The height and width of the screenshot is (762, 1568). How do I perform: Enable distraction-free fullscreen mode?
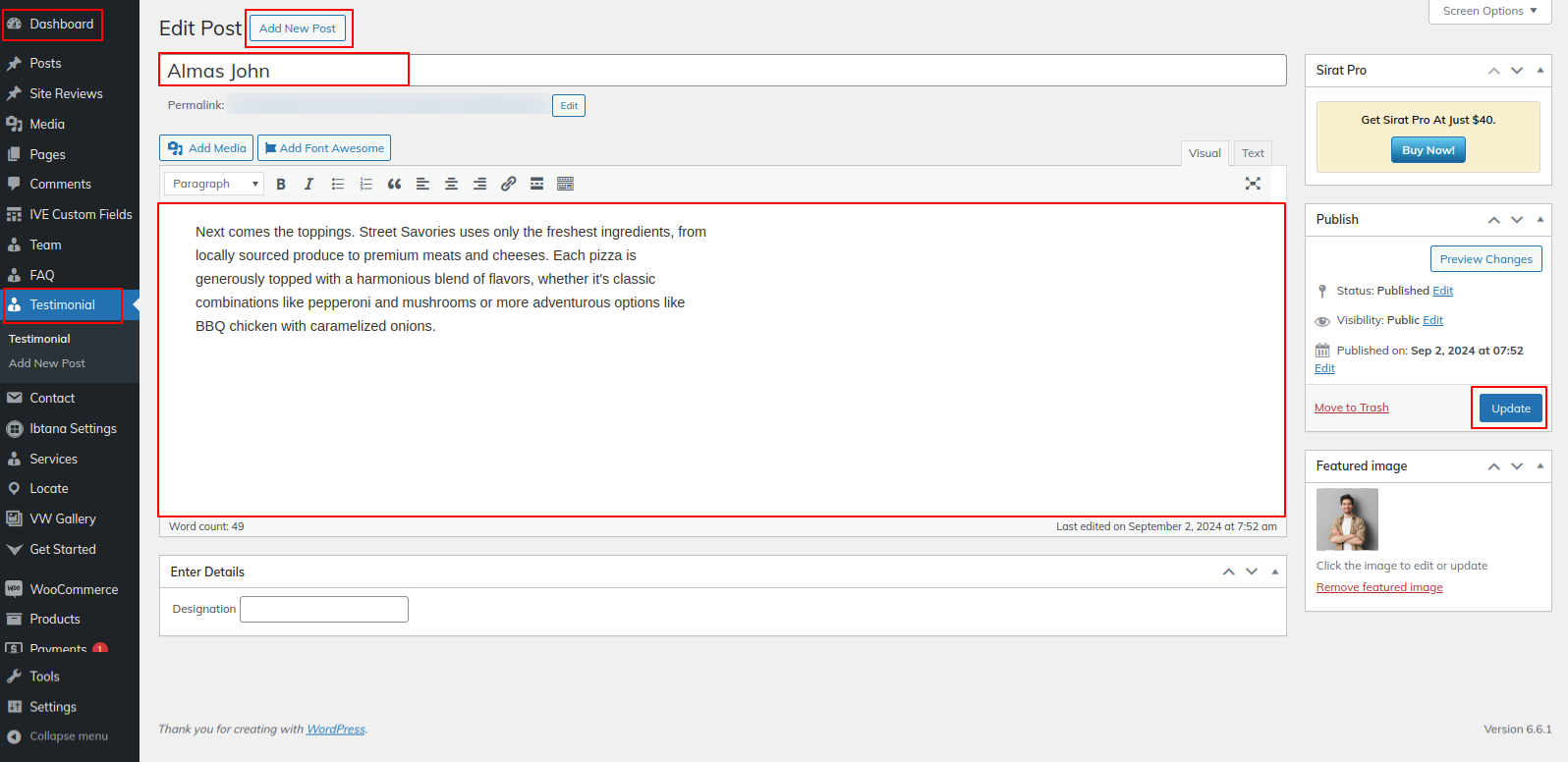click(x=1253, y=184)
